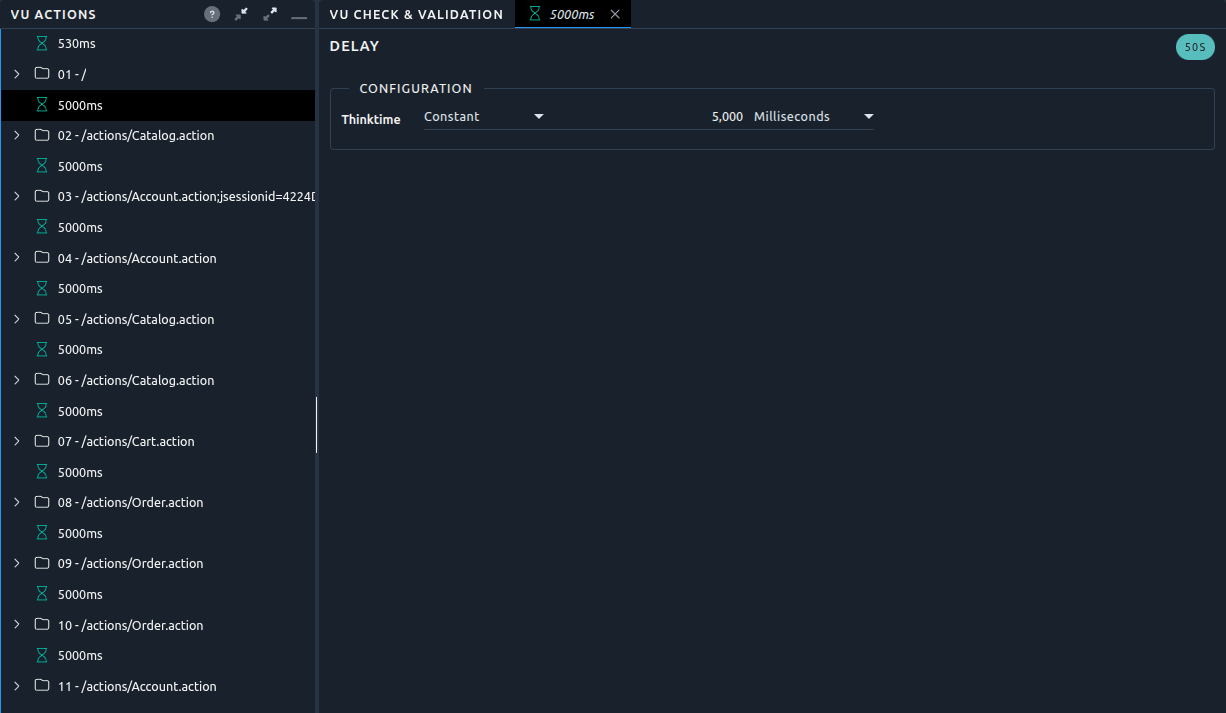Select the 530ms delay hourglass icon
The image size is (1226, 713).
42,44
